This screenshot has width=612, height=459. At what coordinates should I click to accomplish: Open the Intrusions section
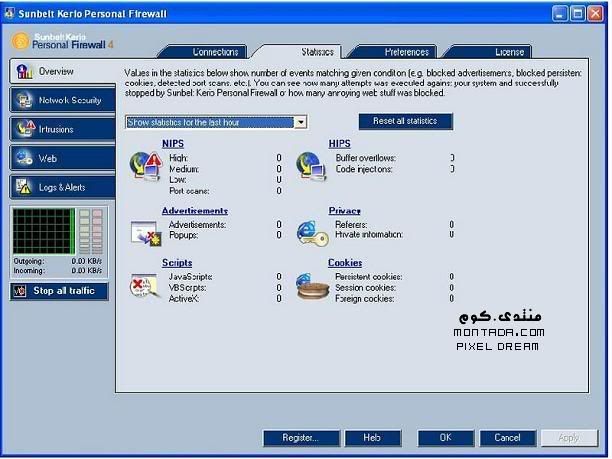pyautogui.click(x=62, y=129)
